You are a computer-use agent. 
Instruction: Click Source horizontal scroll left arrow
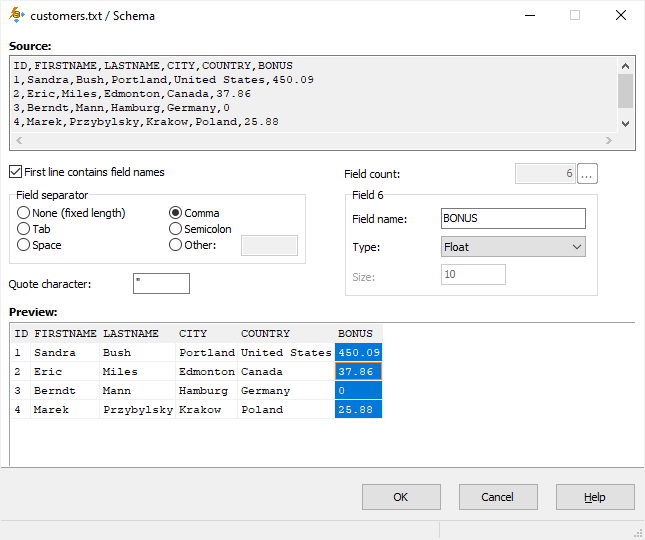click(19, 141)
